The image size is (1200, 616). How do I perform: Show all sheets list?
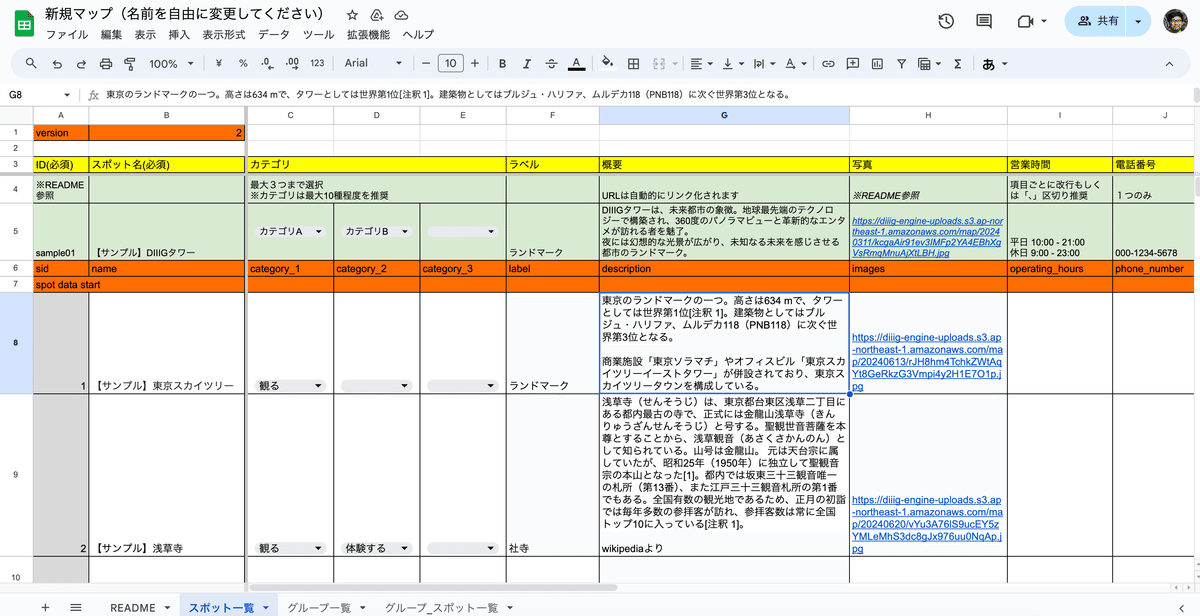click(x=76, y=607)
